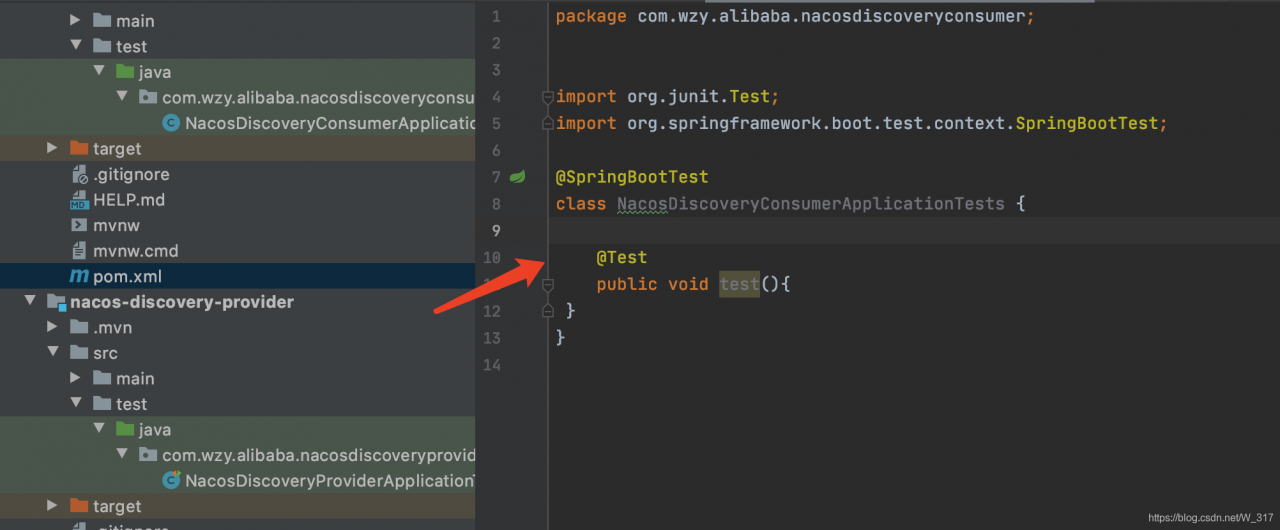Expand the provider module's target folder
Viewport: 1280px width, 530px height.
(52, 506)
